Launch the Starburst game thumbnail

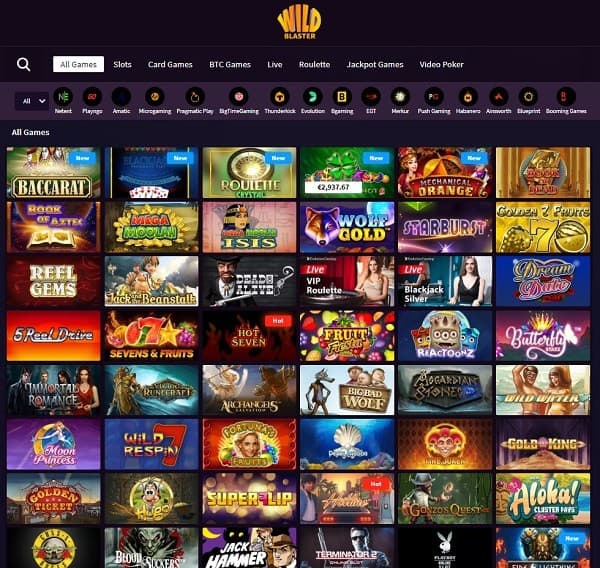(x=445, y=227)
